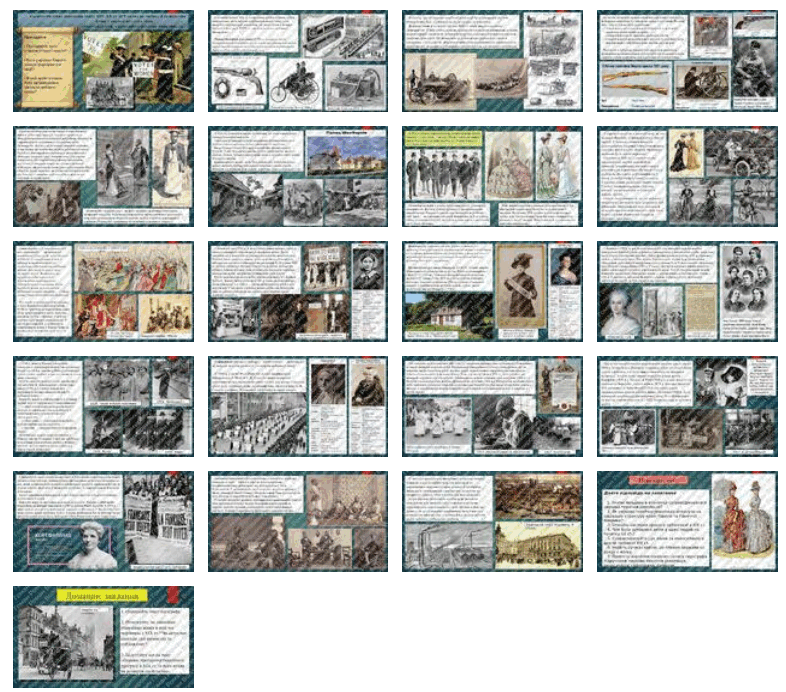
Task: Select the slide with French protest placards
Action: (x=103, y=521)
